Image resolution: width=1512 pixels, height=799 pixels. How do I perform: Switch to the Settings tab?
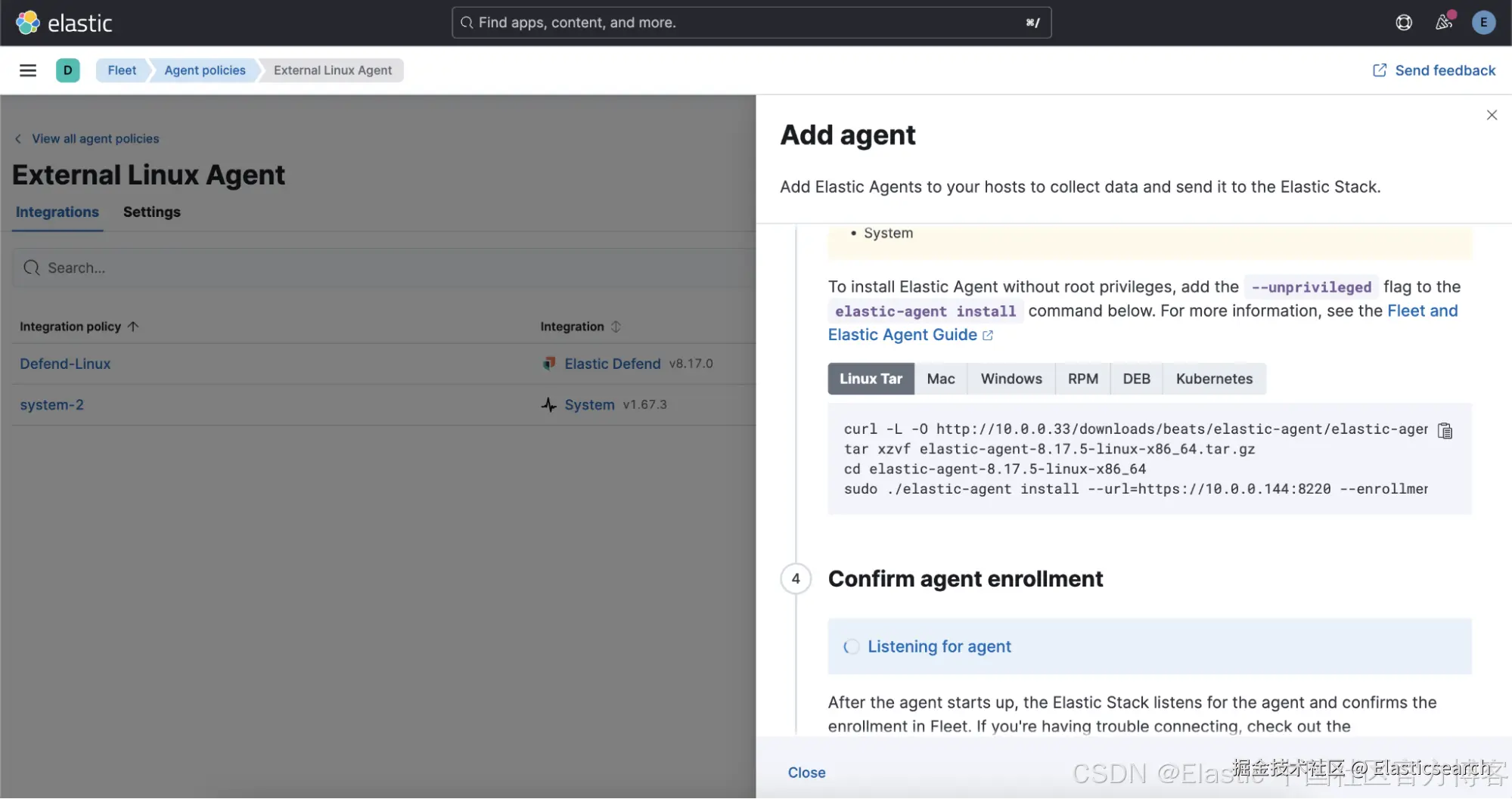point(152,212)
